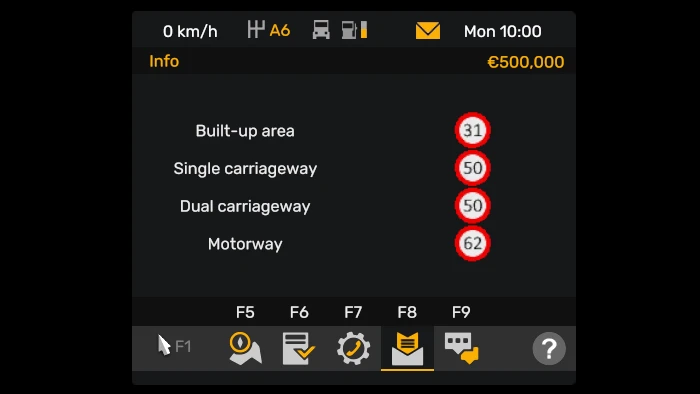Open the roadside assistance phone gear icon
The height and width of the screenshot is (394, 700).
coord(353,348)
